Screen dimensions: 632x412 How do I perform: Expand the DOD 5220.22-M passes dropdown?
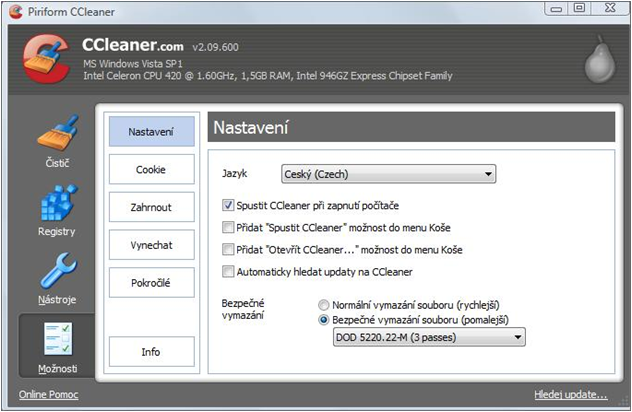[429, 337]
